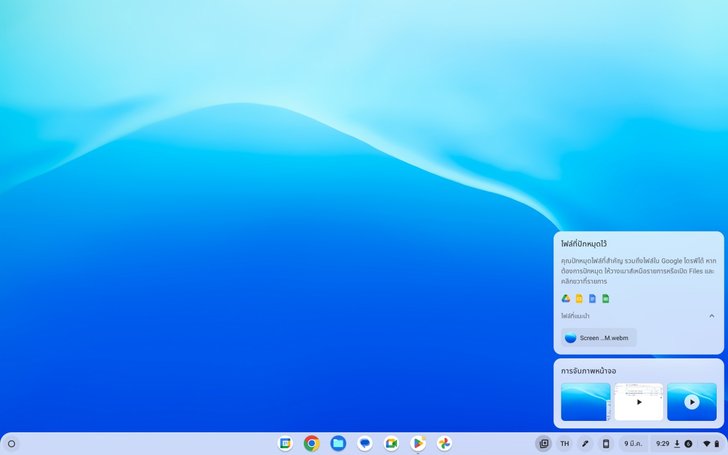Click the Google Drive icon in pinned files
The image size is (728, 455).
pyautogui.click(x=566, y=299)
